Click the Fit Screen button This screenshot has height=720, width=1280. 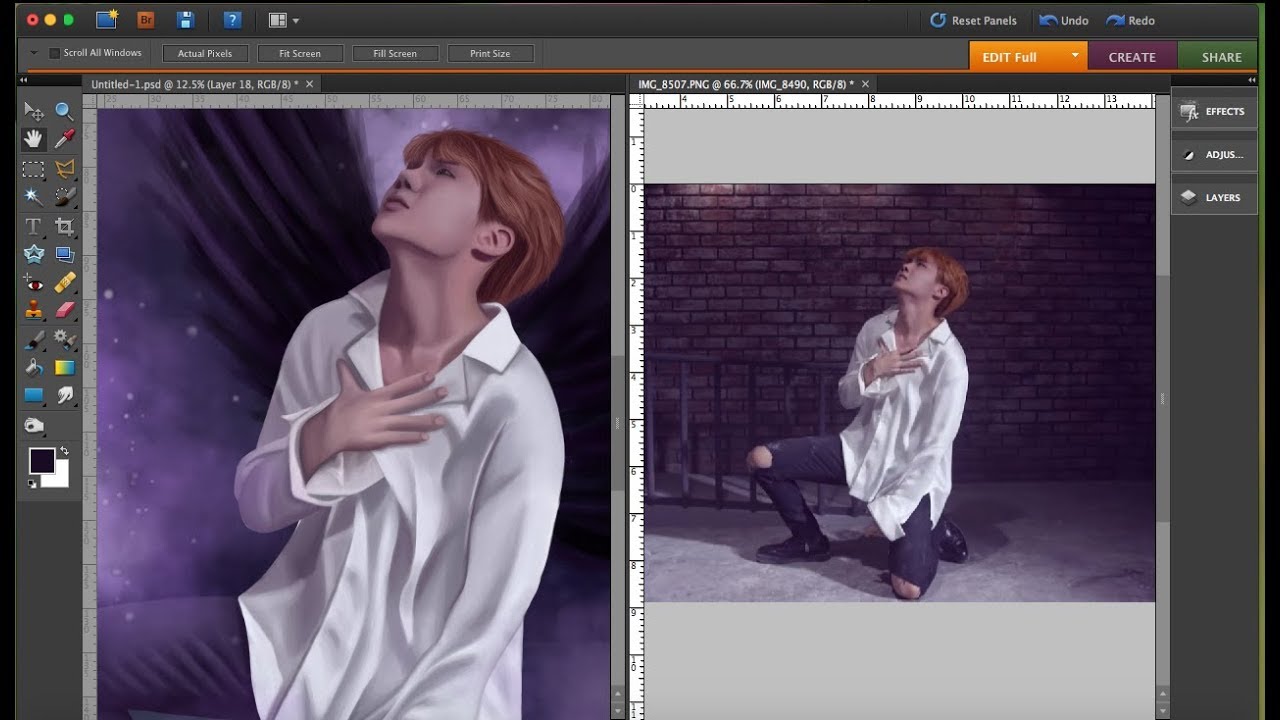click(x=300, y=53)
